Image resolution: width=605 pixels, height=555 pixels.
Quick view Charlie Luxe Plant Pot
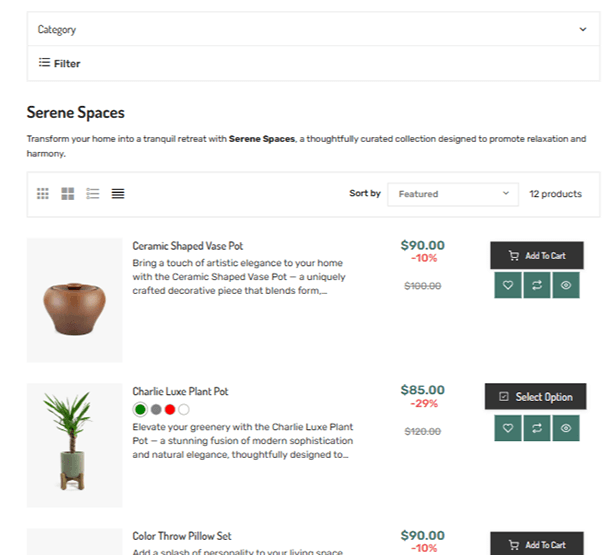point(566,428)
